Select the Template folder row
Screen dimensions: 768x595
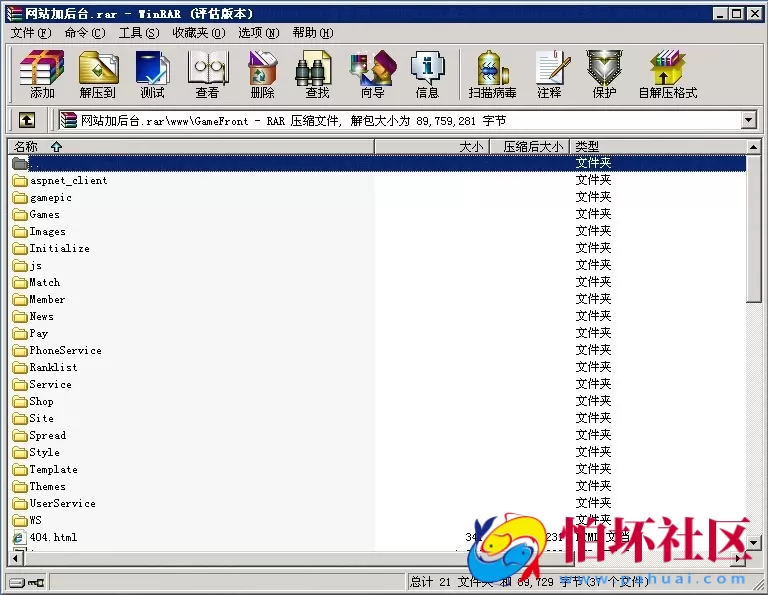[377, 469]
